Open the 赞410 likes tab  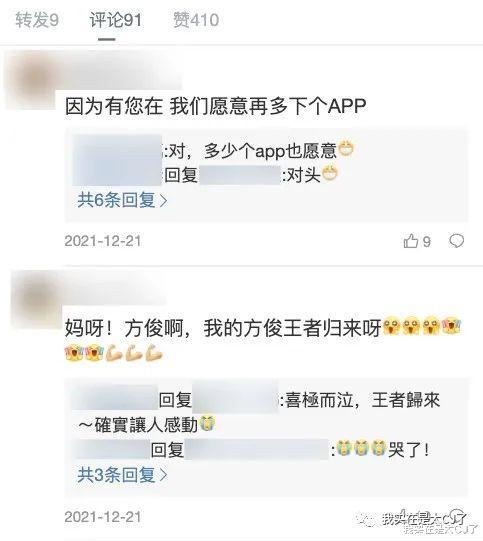[x=196, y=20]
